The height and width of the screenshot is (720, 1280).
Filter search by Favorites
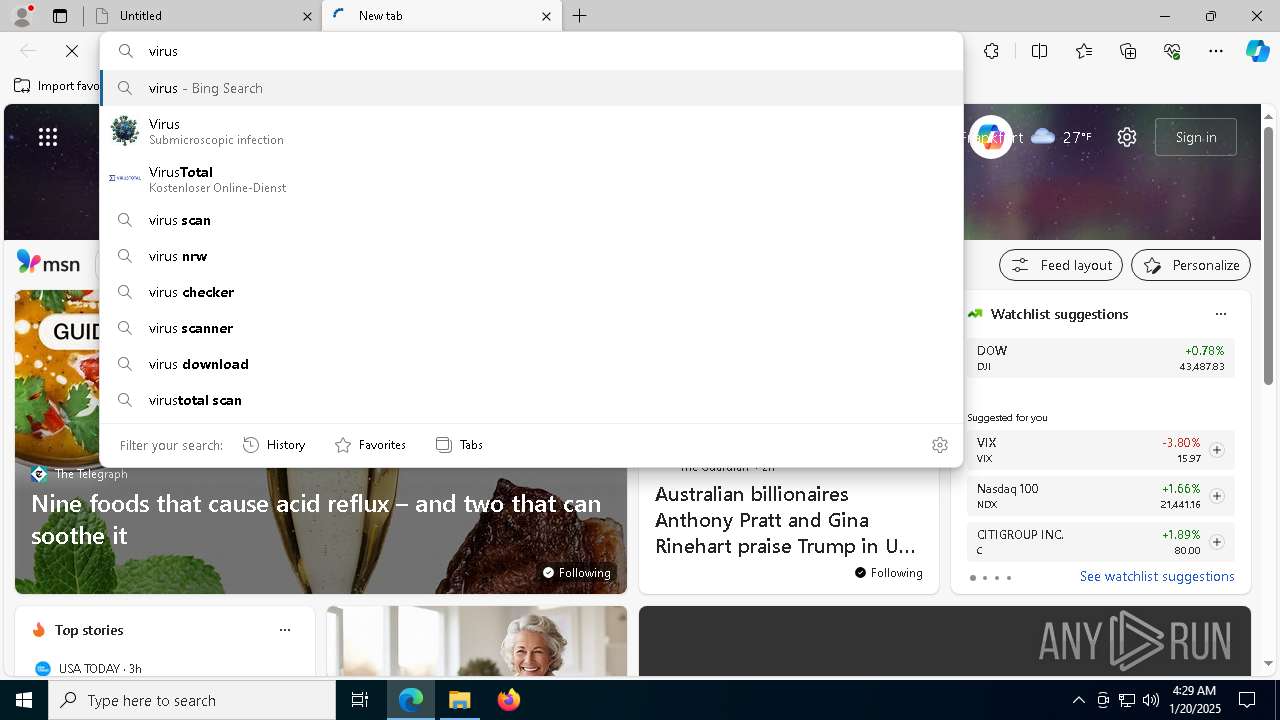pos(370,445)
